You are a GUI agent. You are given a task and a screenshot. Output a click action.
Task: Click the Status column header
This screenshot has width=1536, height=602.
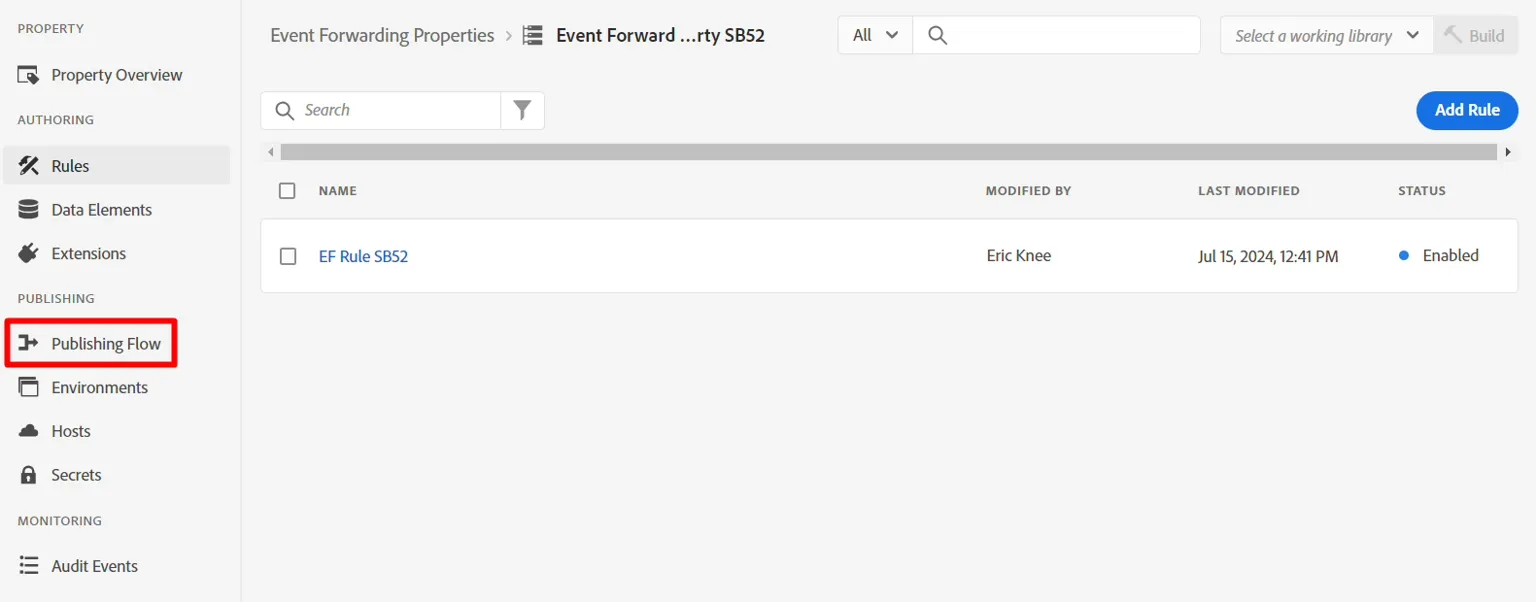coord(1422,191)
